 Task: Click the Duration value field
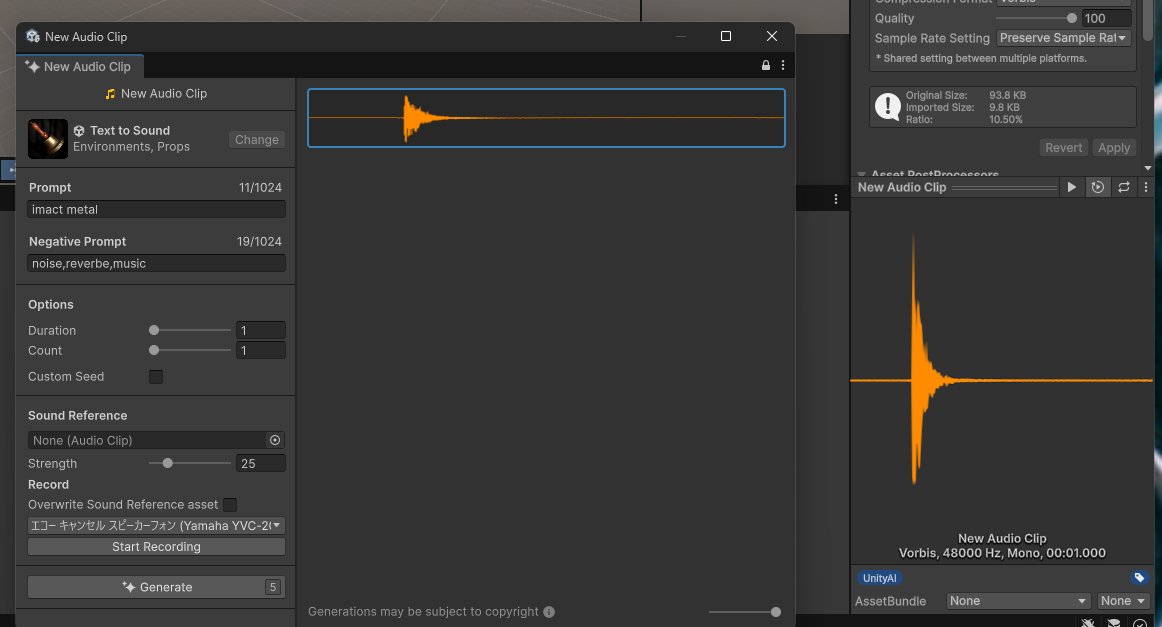[260, 331]
